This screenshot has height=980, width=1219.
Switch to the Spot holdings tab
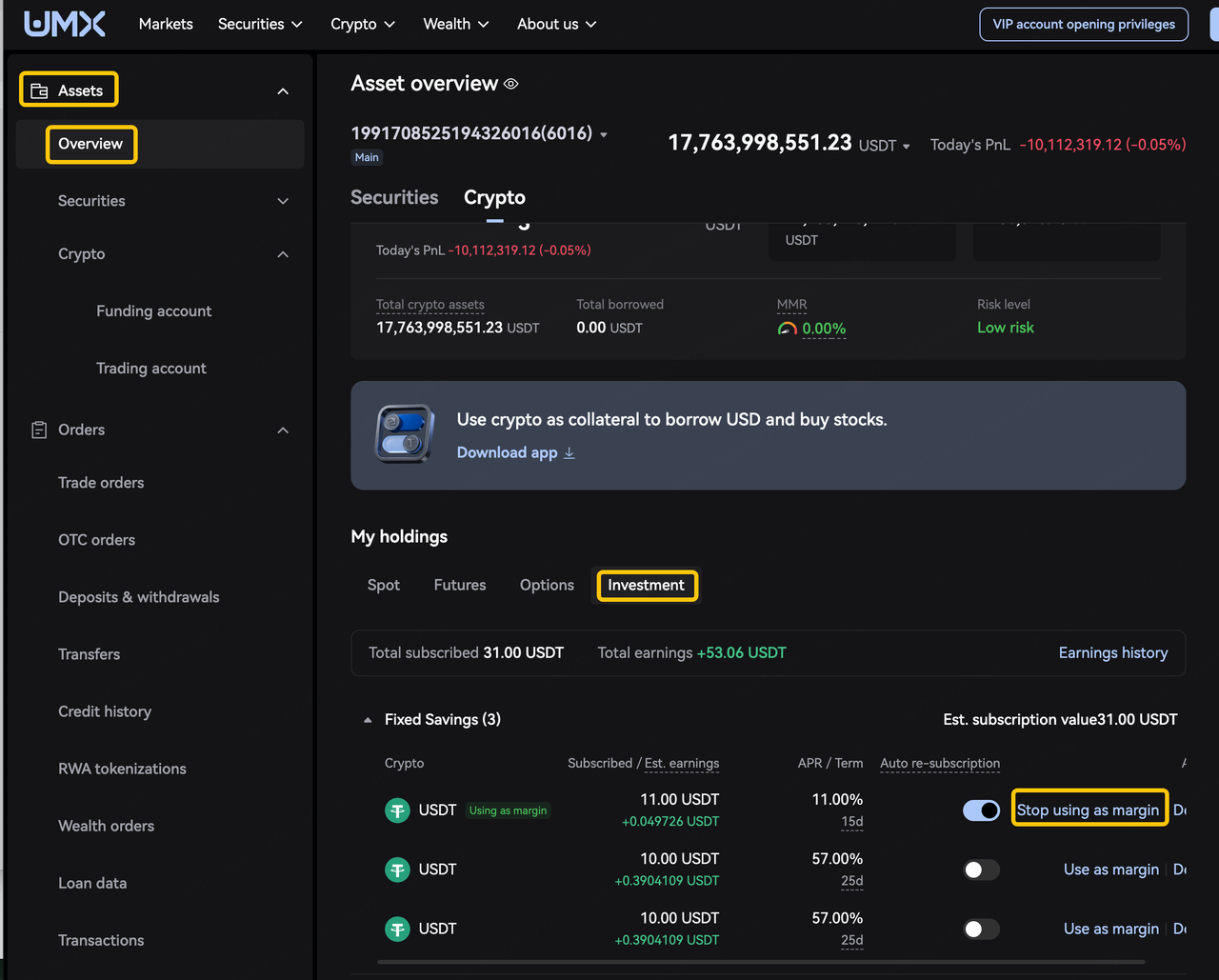(x=384, y=585)
